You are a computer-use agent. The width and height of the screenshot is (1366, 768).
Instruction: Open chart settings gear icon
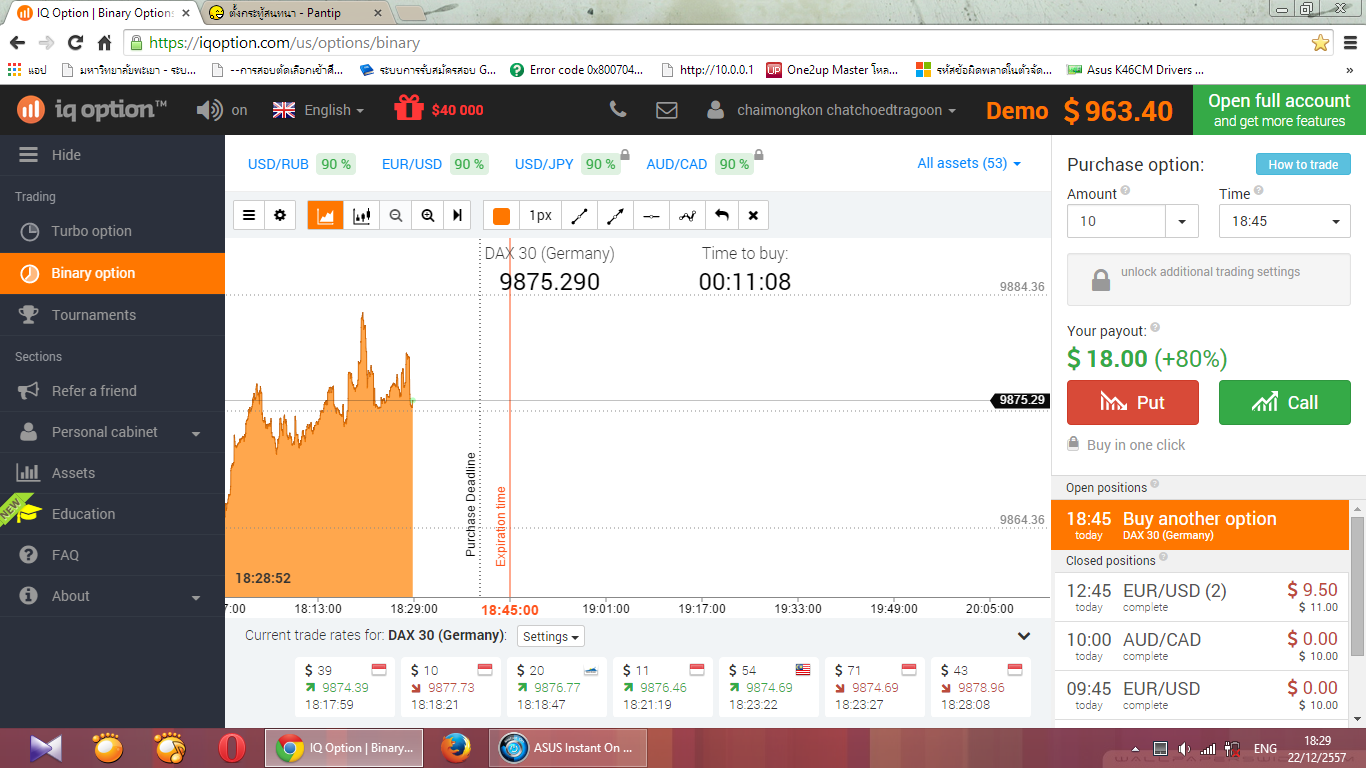[280, 215]
